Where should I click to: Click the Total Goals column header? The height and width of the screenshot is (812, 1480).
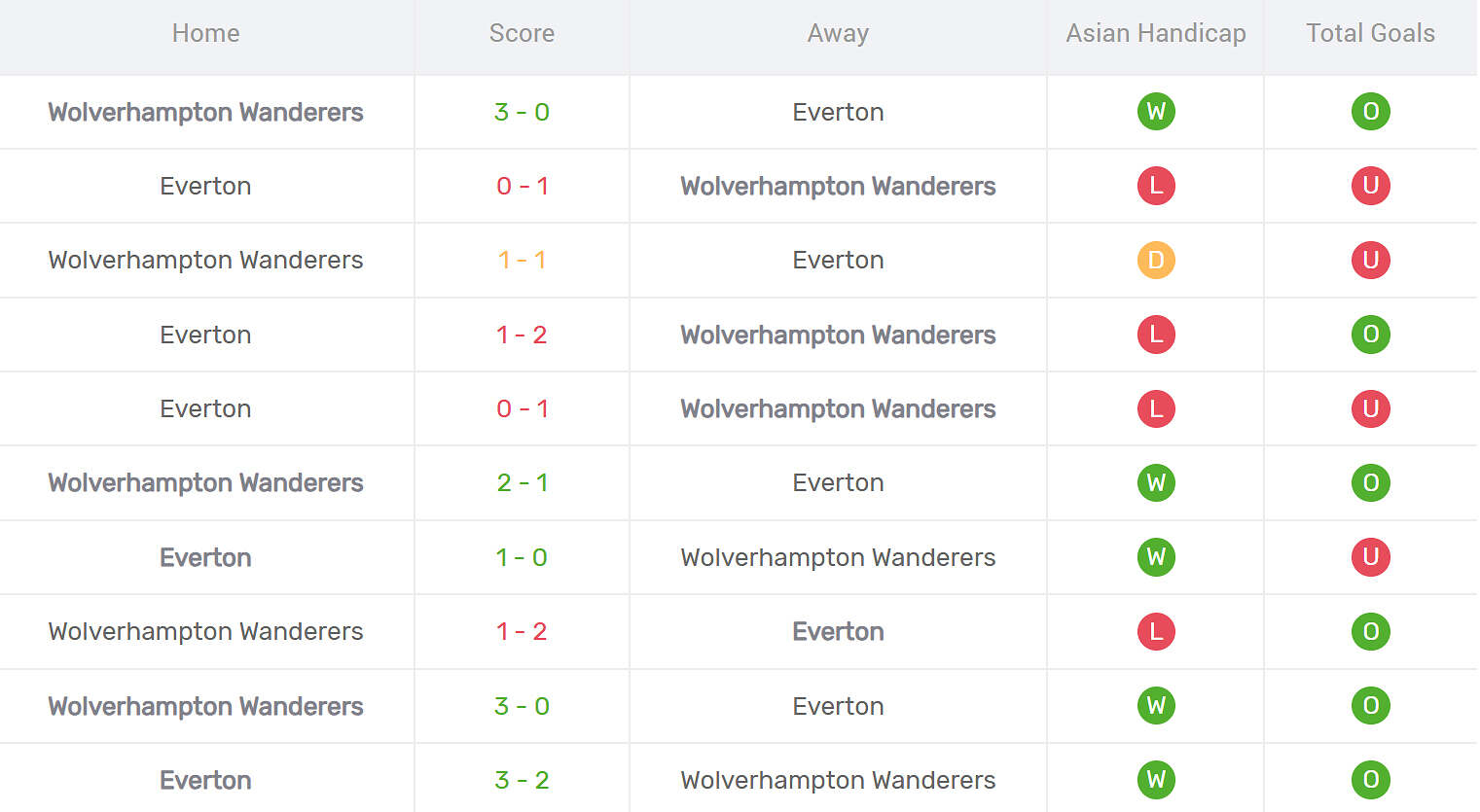1370,34
